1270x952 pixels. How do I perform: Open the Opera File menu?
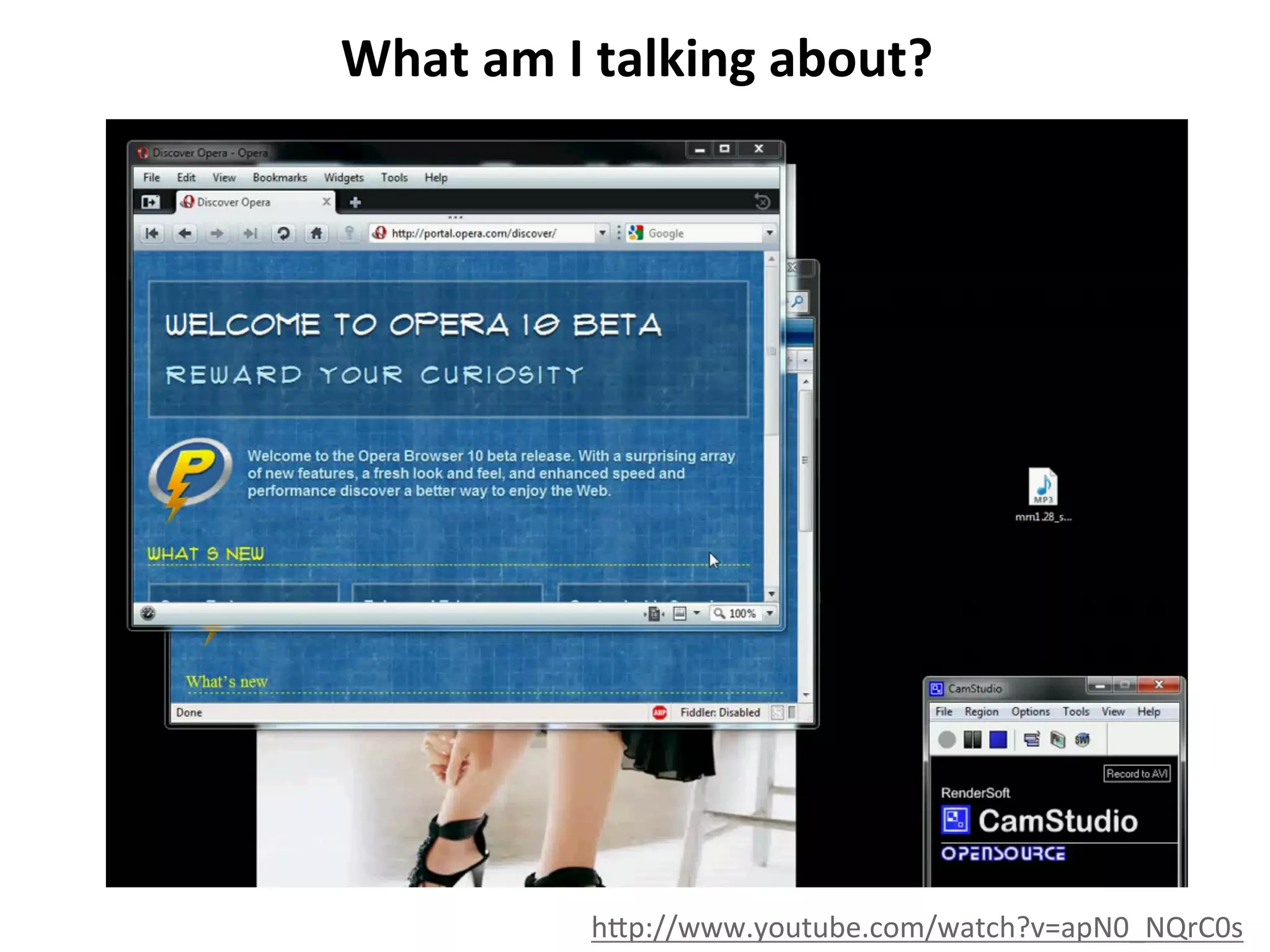pos(151,178)
